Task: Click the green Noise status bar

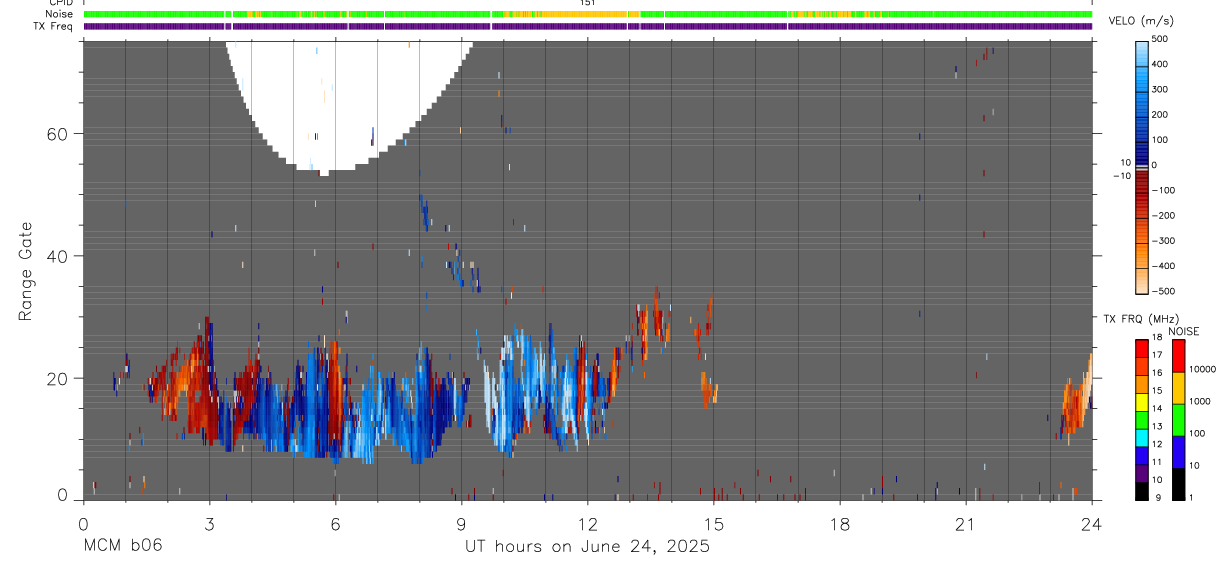Action: (x=588, y=14)
